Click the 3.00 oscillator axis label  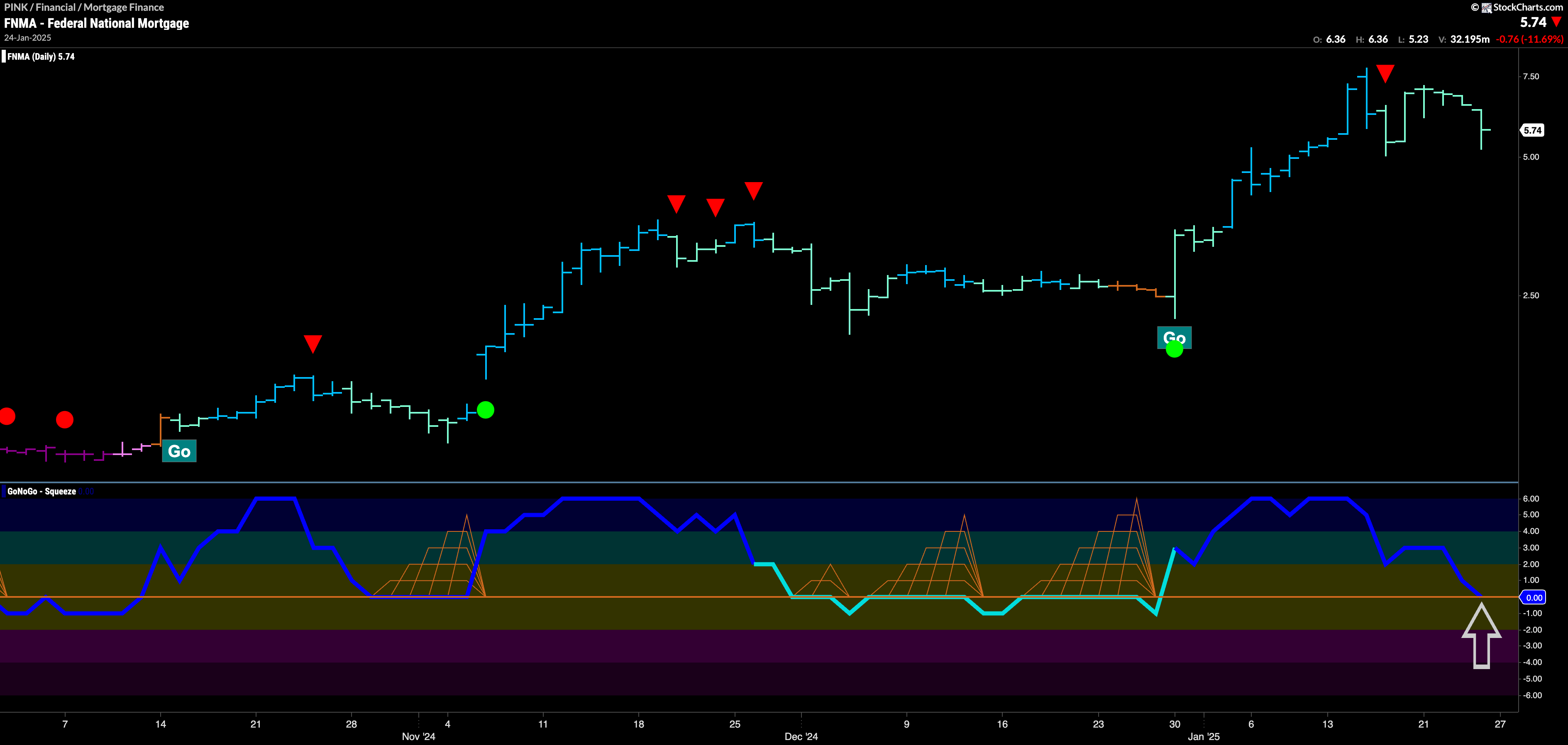[x=1530, y=548]
